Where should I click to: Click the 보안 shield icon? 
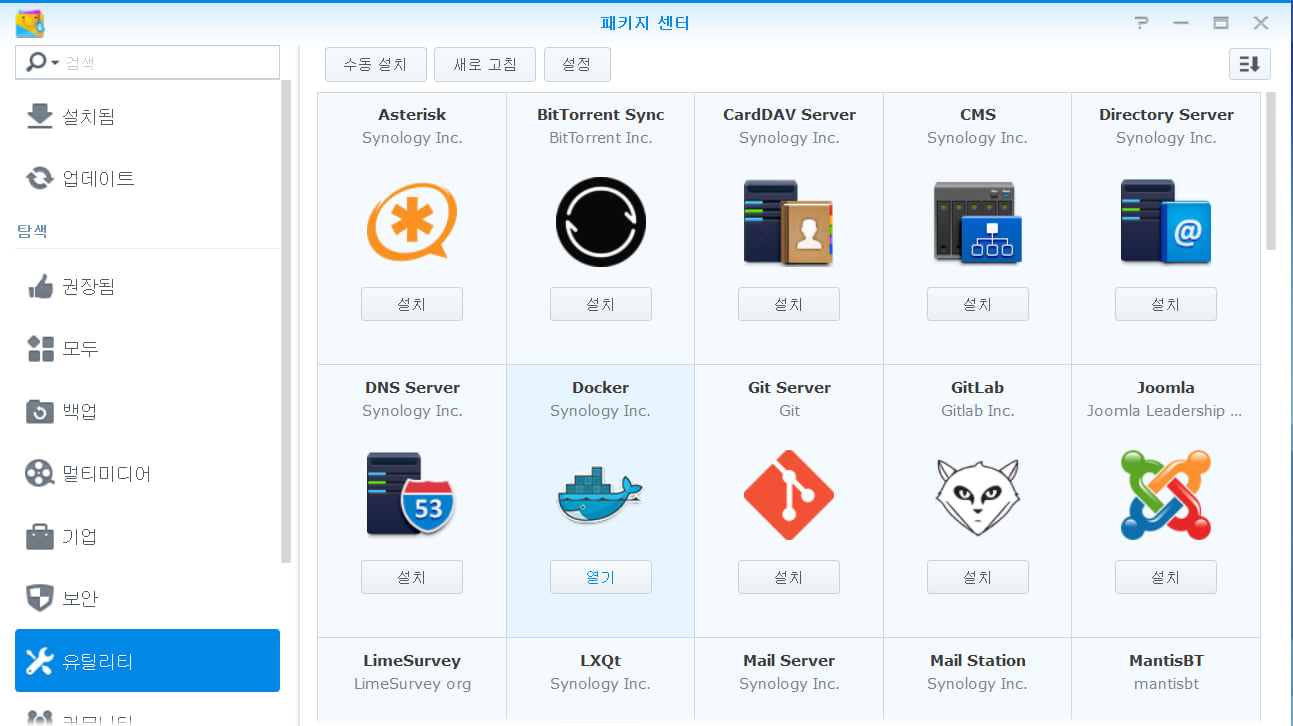tap(39, 598)
